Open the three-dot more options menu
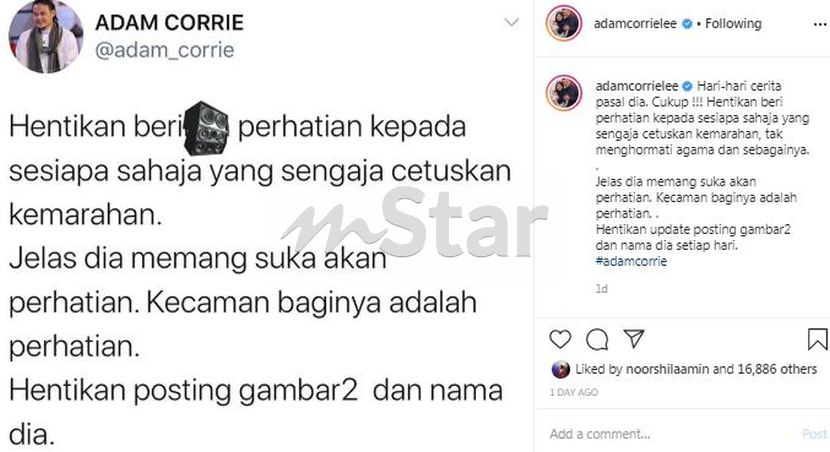Viewport: 830px width, 452px height. point(819,25)
